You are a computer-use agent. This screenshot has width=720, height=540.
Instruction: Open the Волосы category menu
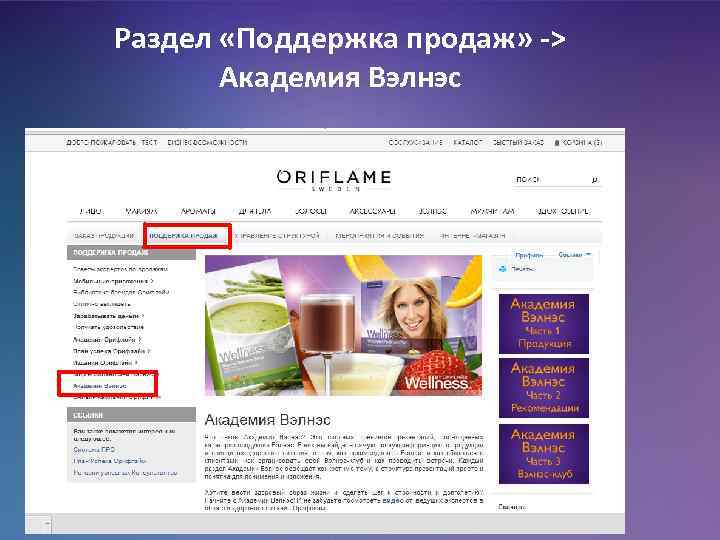coord(310,211)
